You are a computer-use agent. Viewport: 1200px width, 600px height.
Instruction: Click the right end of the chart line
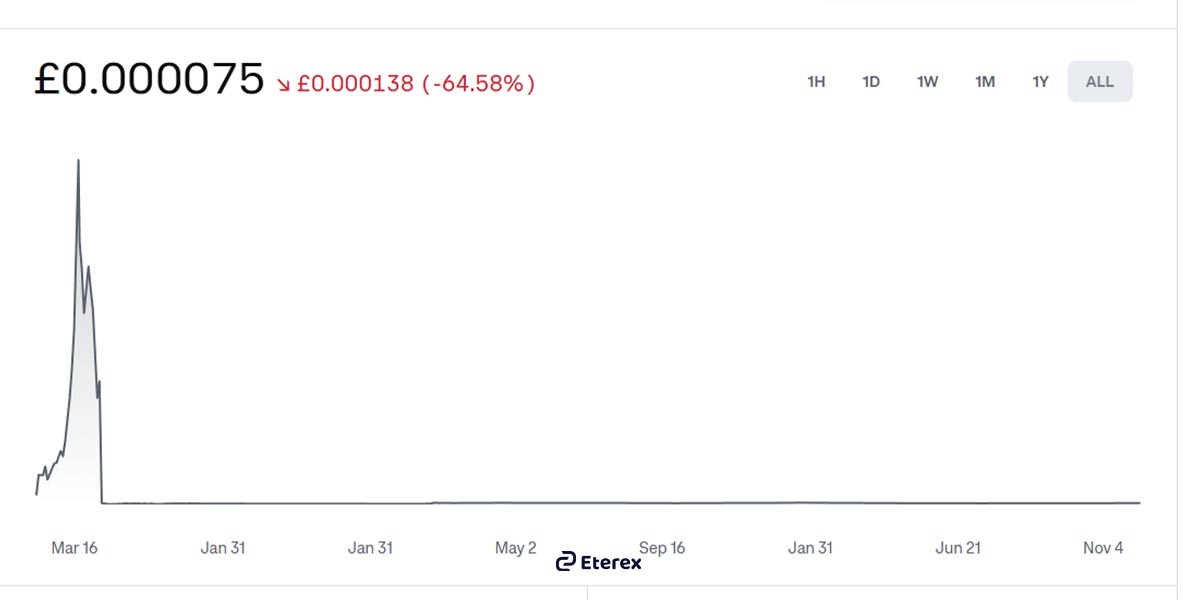point(1138,503)
